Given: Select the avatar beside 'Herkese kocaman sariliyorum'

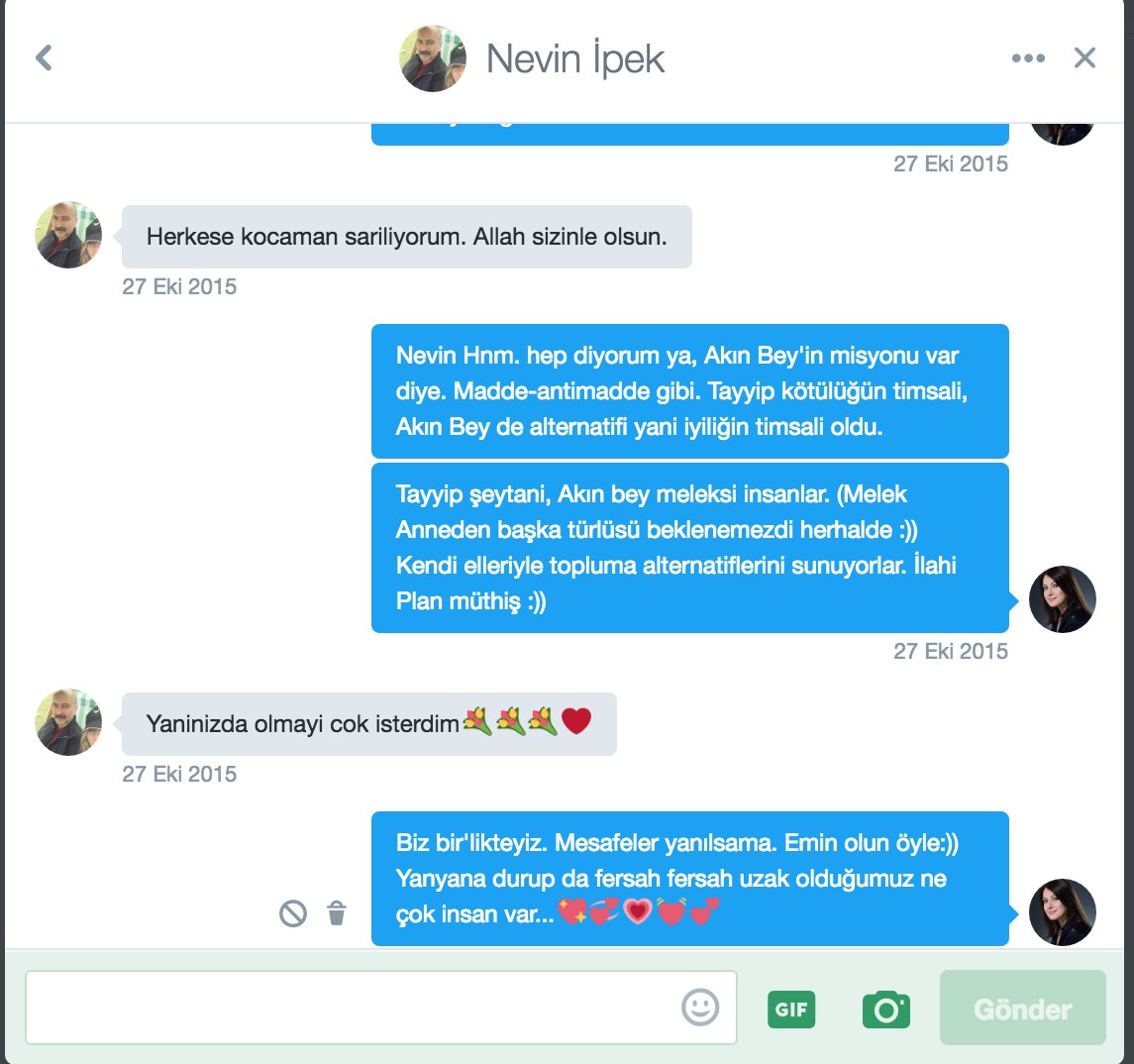Looking at the screenshot, I should 68,235.
